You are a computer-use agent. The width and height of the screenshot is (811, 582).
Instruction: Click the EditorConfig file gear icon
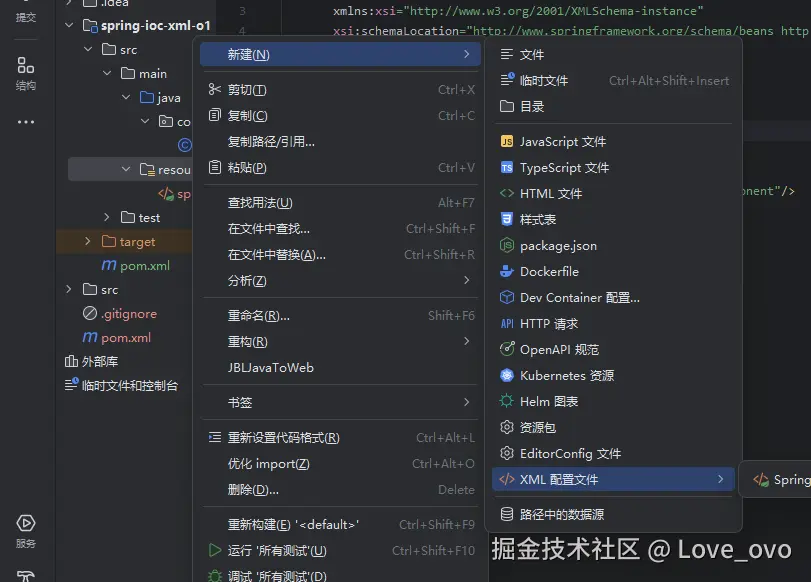(x=507, y=453)
